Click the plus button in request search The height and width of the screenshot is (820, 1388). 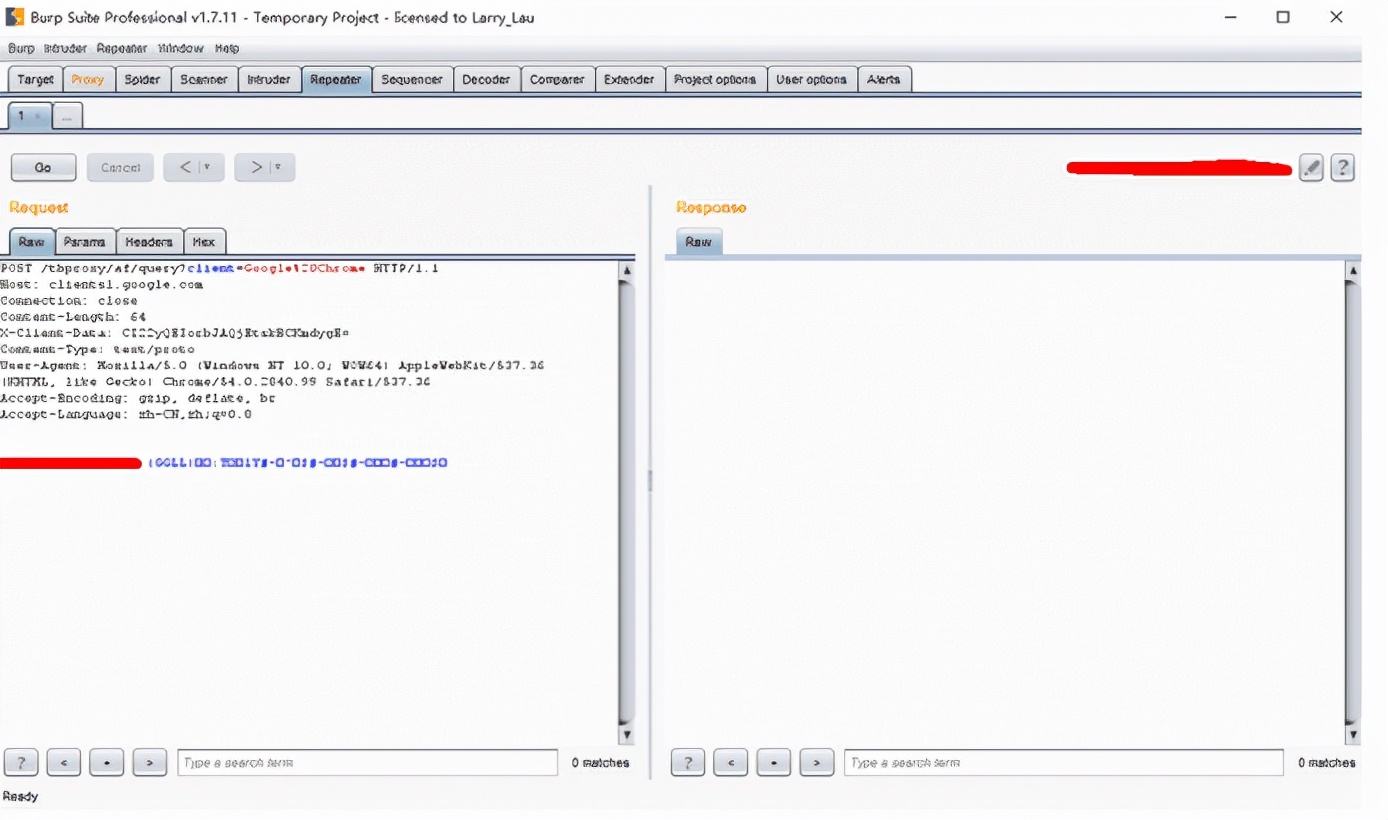tap(107, 763)
